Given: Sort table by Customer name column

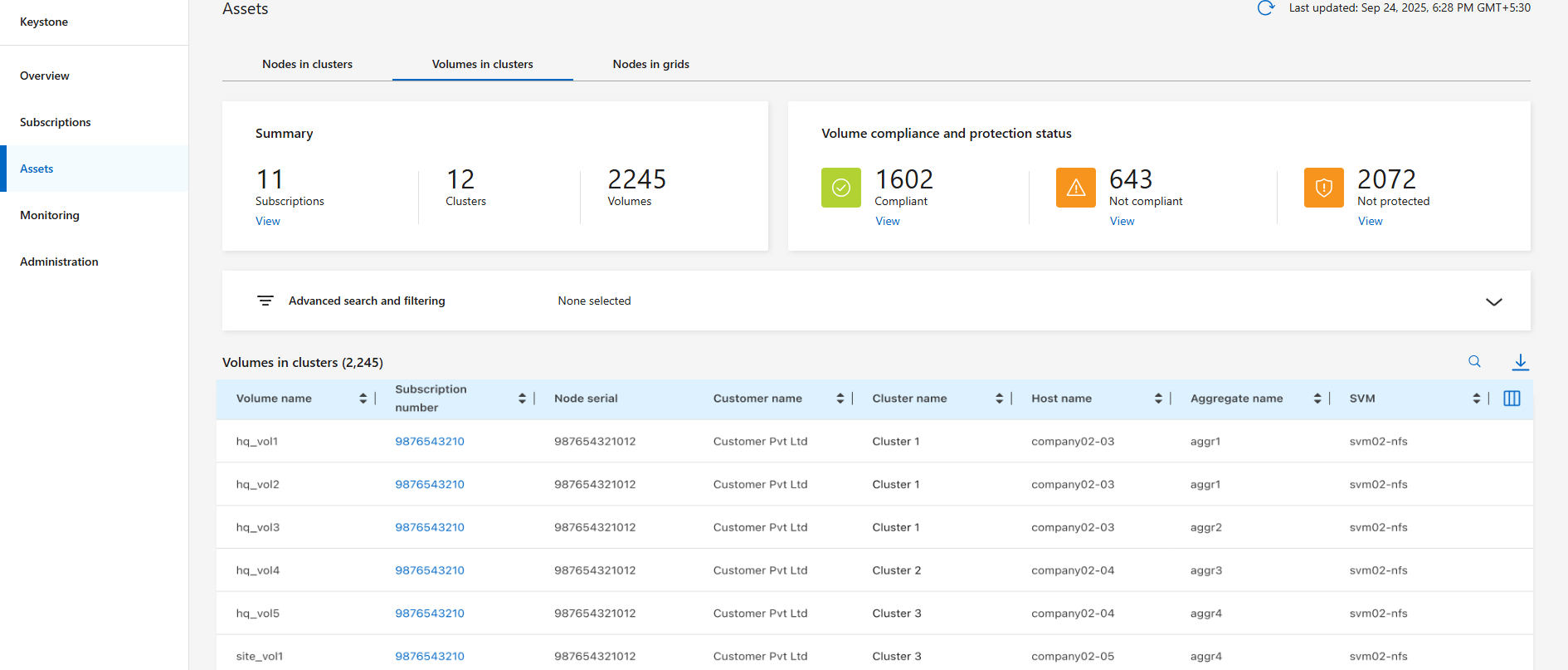Looking at the screenshot, I should click(840, 399).
